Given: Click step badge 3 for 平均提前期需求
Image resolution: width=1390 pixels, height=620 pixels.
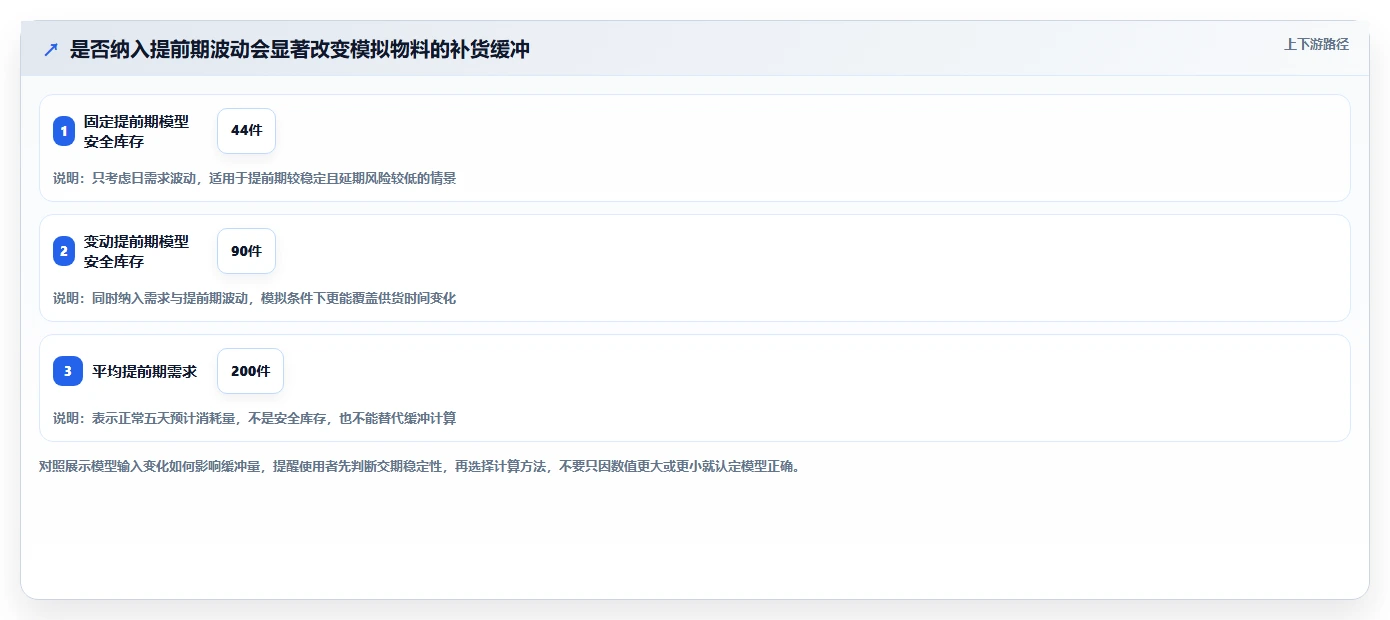Looking at the screenshot, I should pyautogui.click(x=68, y=371).
